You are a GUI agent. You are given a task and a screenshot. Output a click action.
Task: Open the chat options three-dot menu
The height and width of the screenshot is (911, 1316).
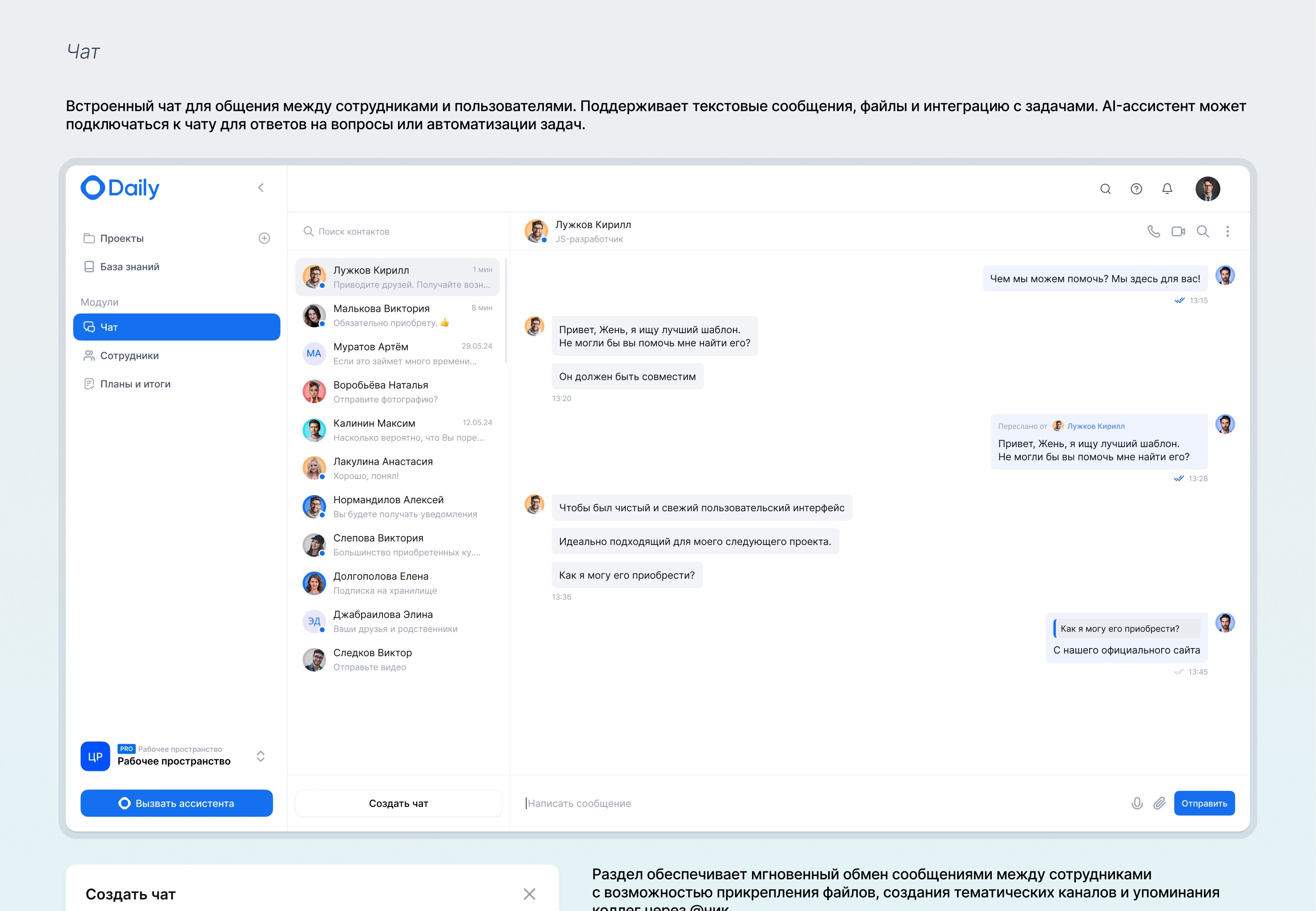pyautogui.click(x=1227, y=231)
